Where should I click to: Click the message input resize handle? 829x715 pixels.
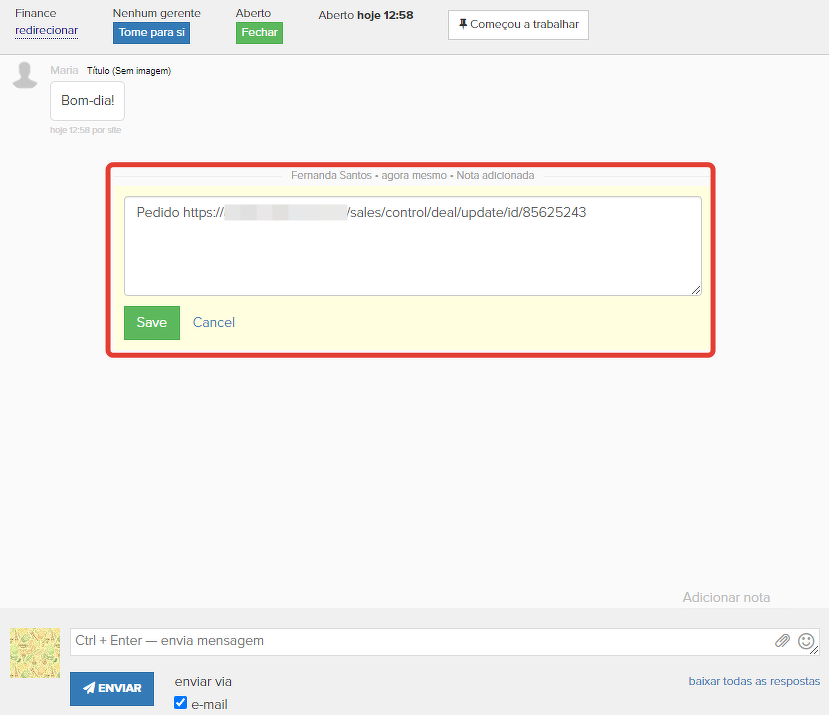tap(815, 651)
